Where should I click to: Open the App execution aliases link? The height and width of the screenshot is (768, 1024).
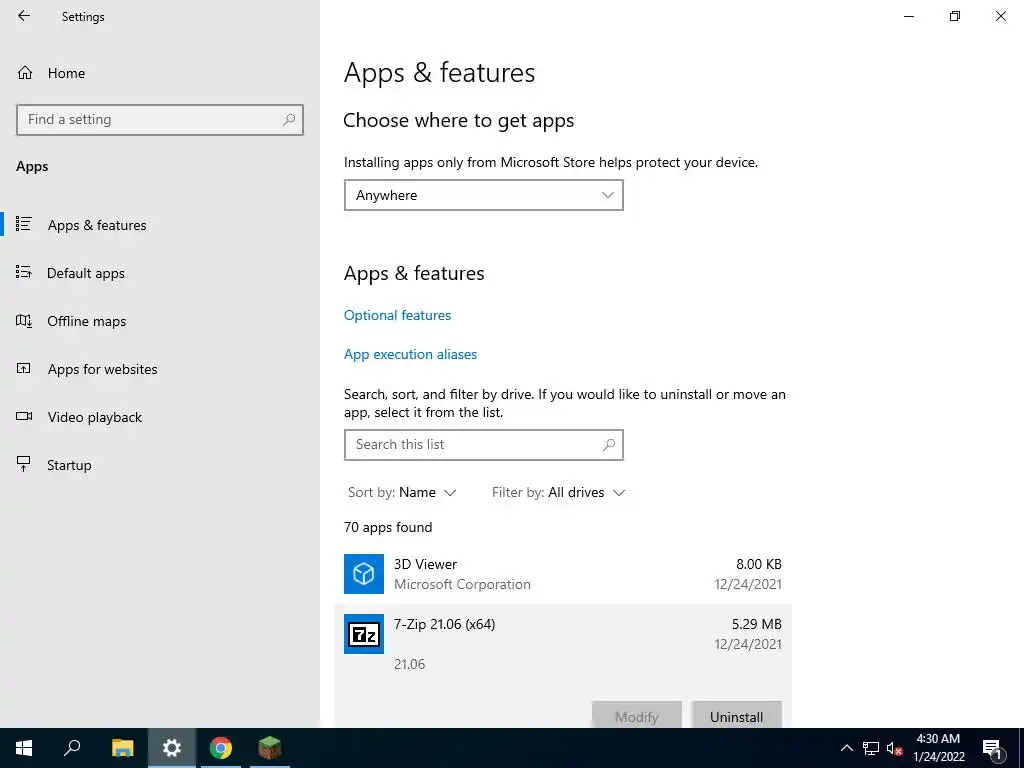point(410,355)
